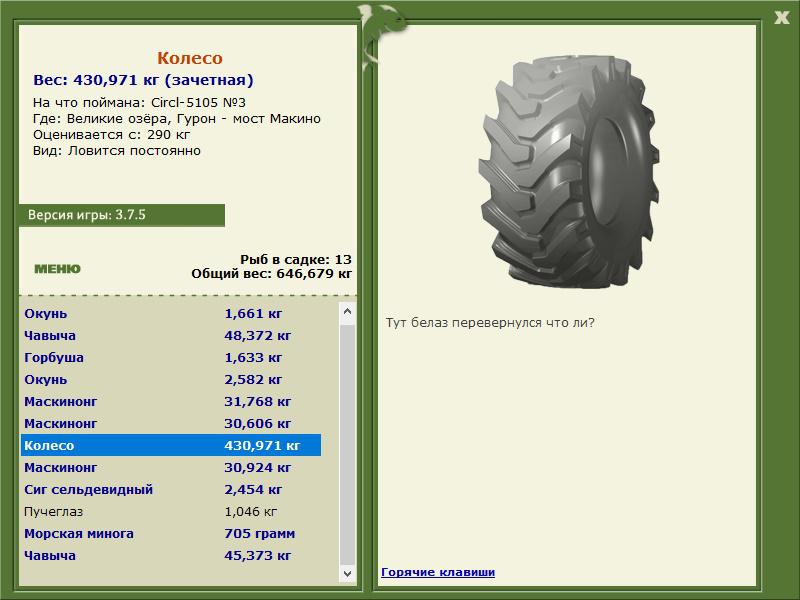
Task: Click the tire wheel picture
Action: tap(568, 172)
